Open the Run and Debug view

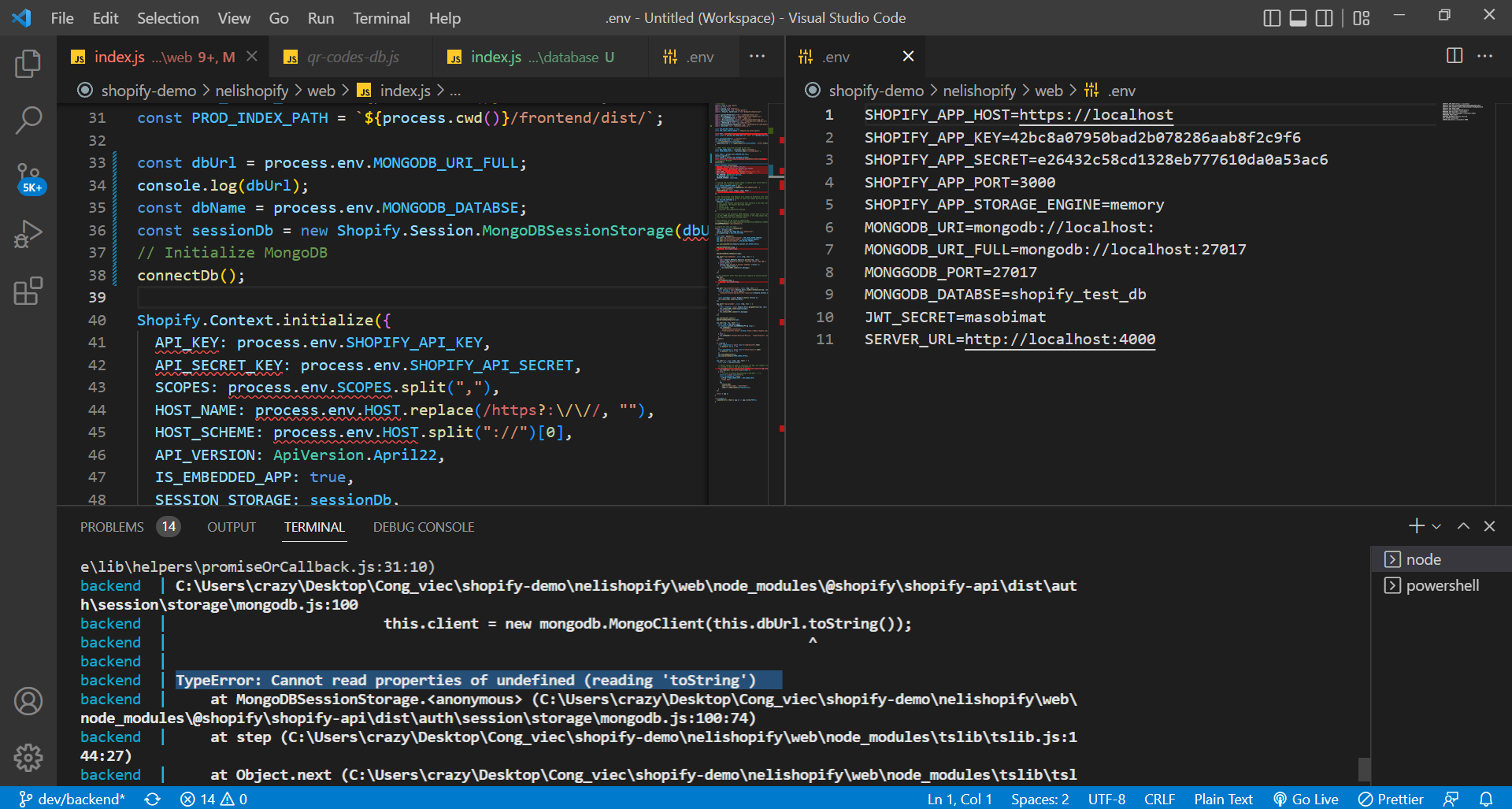[x=28, y=235]
